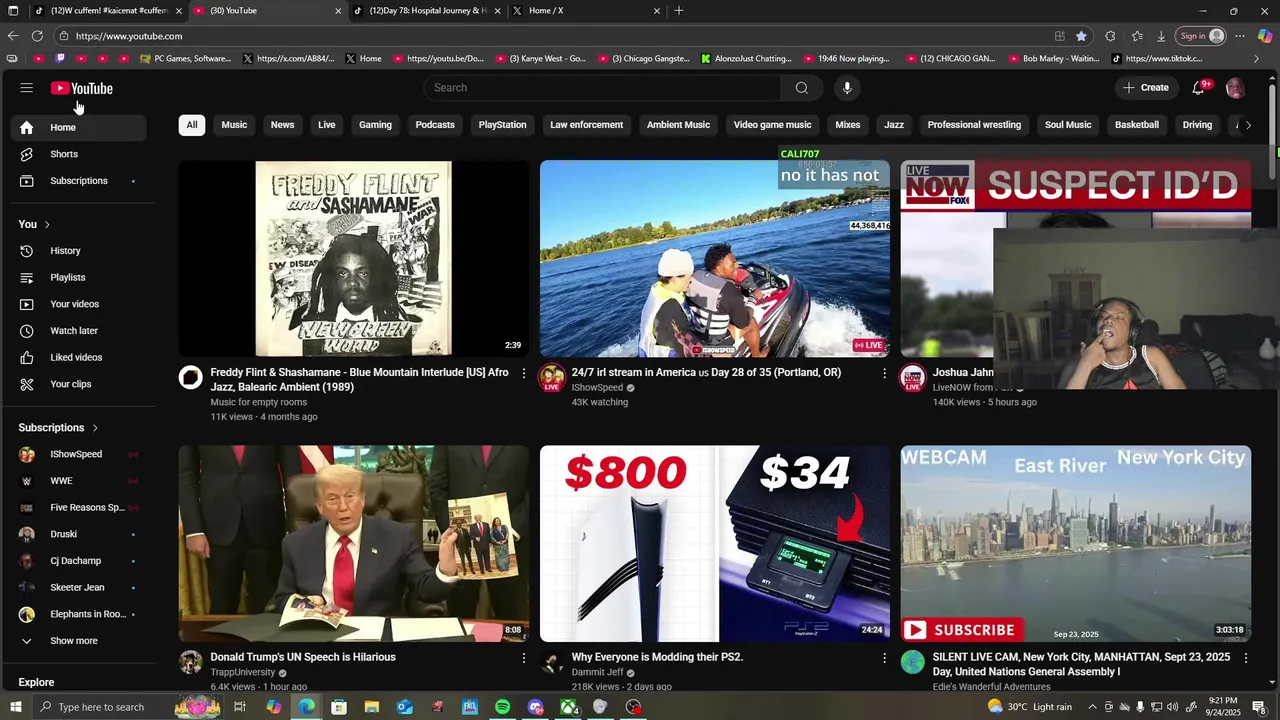Click the Create button

coord(1146,88)
